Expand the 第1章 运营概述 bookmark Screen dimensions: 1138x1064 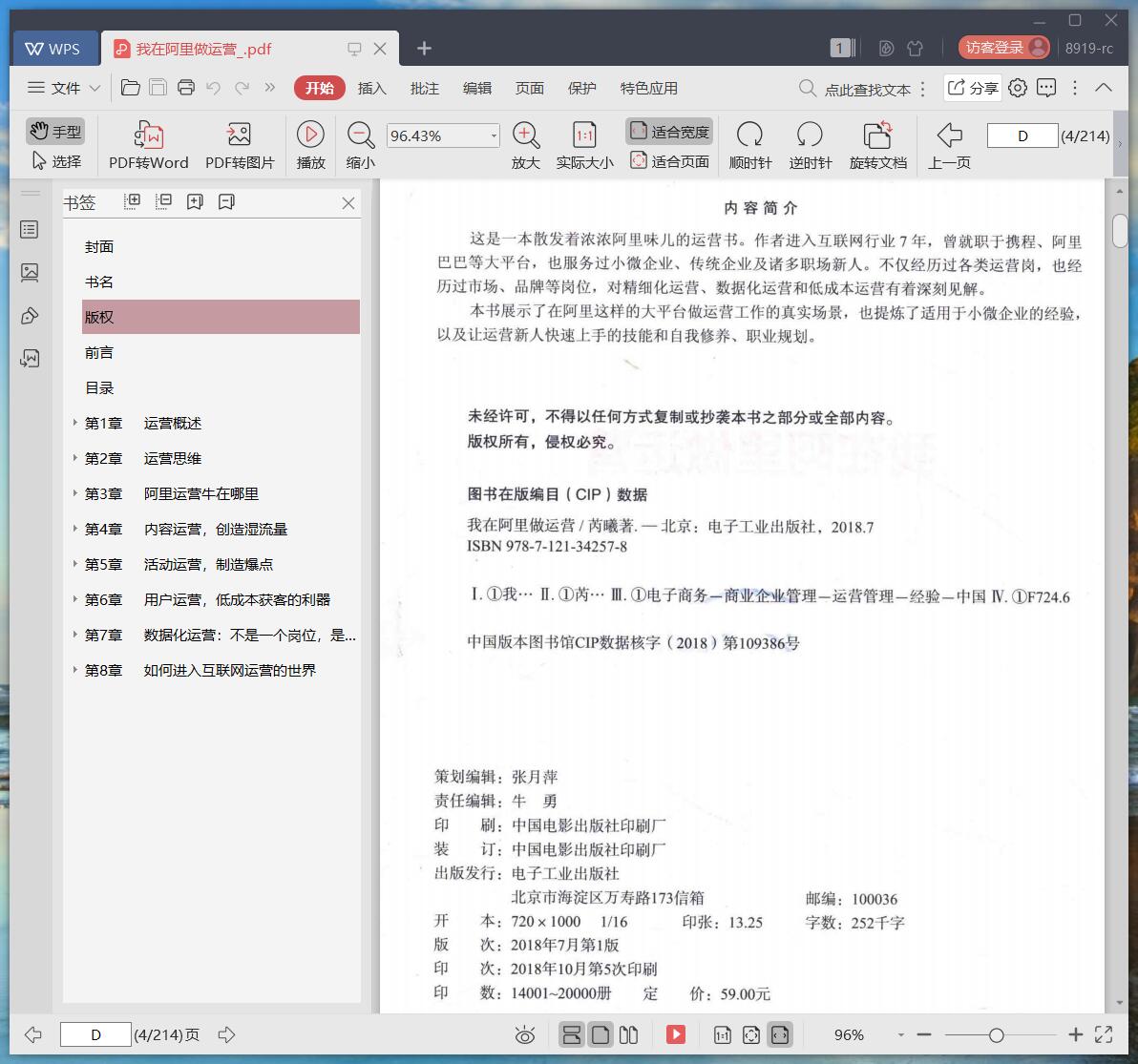pyautogui.click(x=75, y=423)
